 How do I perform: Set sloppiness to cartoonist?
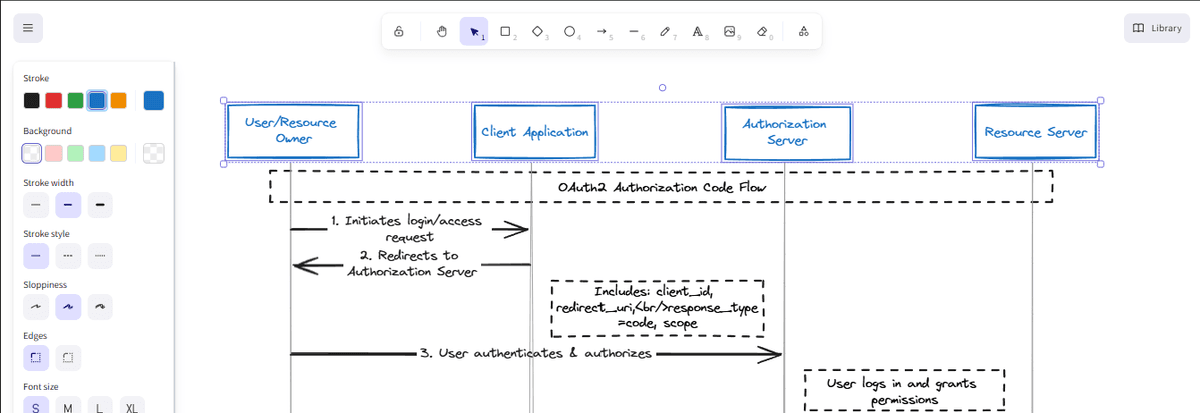click(x=100, y=307)
